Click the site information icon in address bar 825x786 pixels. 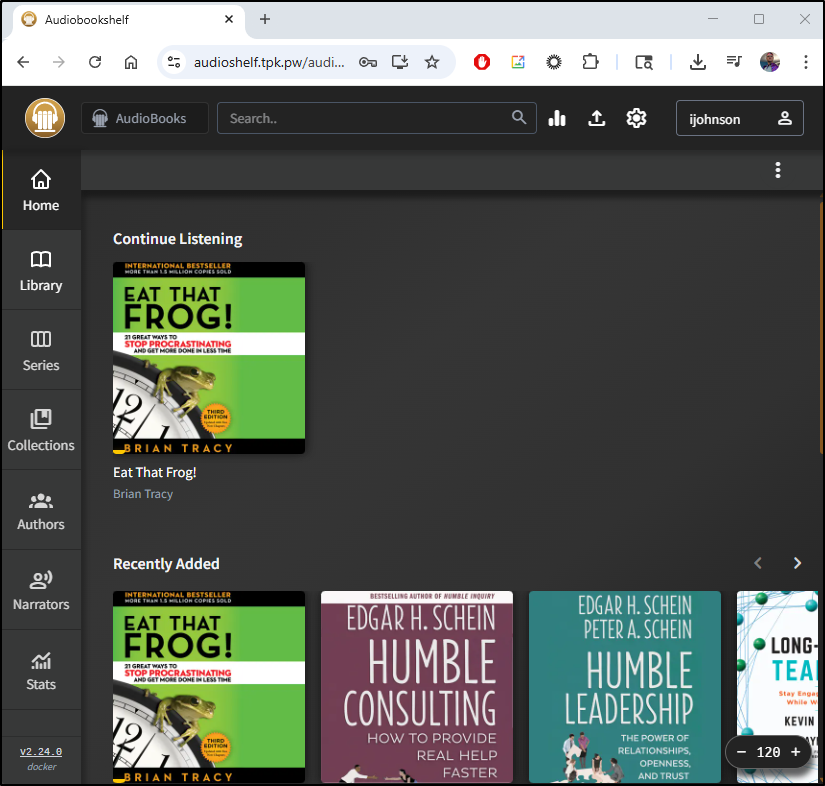point(174,62)
